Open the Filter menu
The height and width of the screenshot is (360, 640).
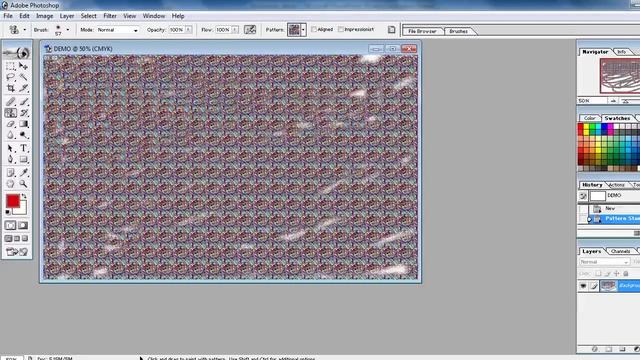[x=110, y=16]
